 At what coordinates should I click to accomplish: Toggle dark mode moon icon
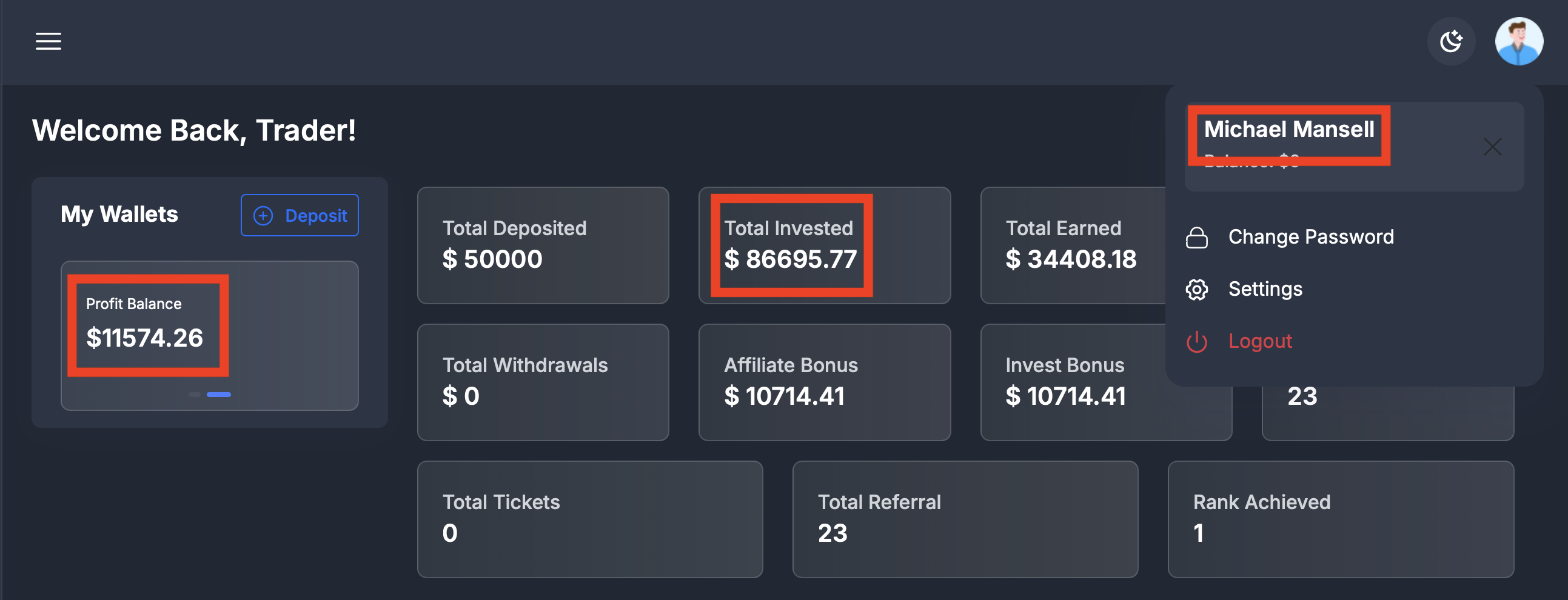(1450, 41)
